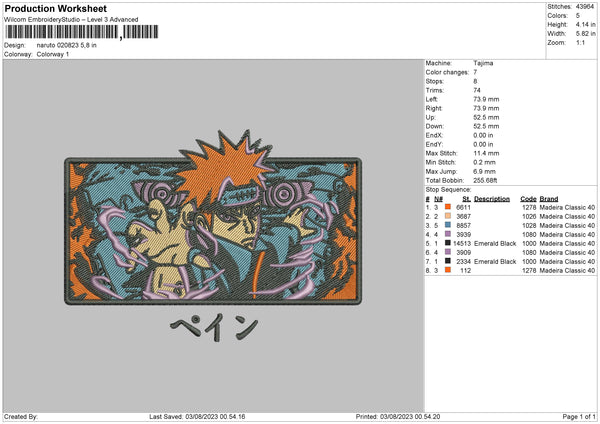Screen dimensions: 600x424
Task: Click the Height value '4.14 in'
Action: coord(585,24)
